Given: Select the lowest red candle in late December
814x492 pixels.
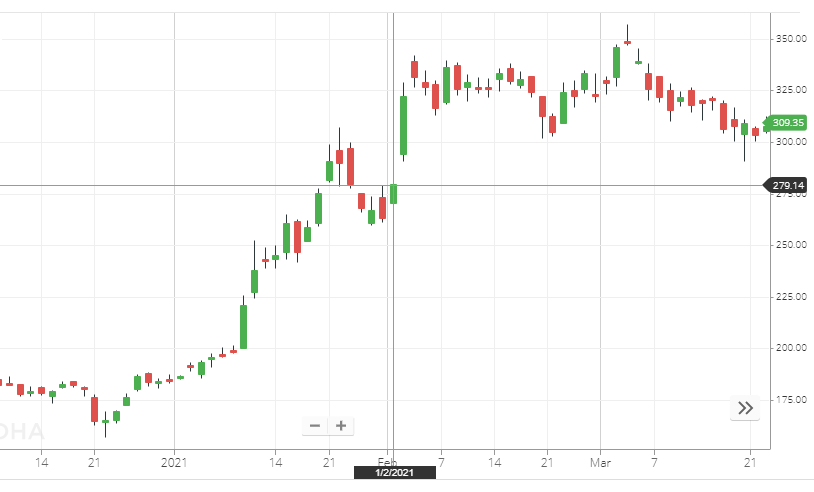Looking at the screenshot, I should 94,409.
